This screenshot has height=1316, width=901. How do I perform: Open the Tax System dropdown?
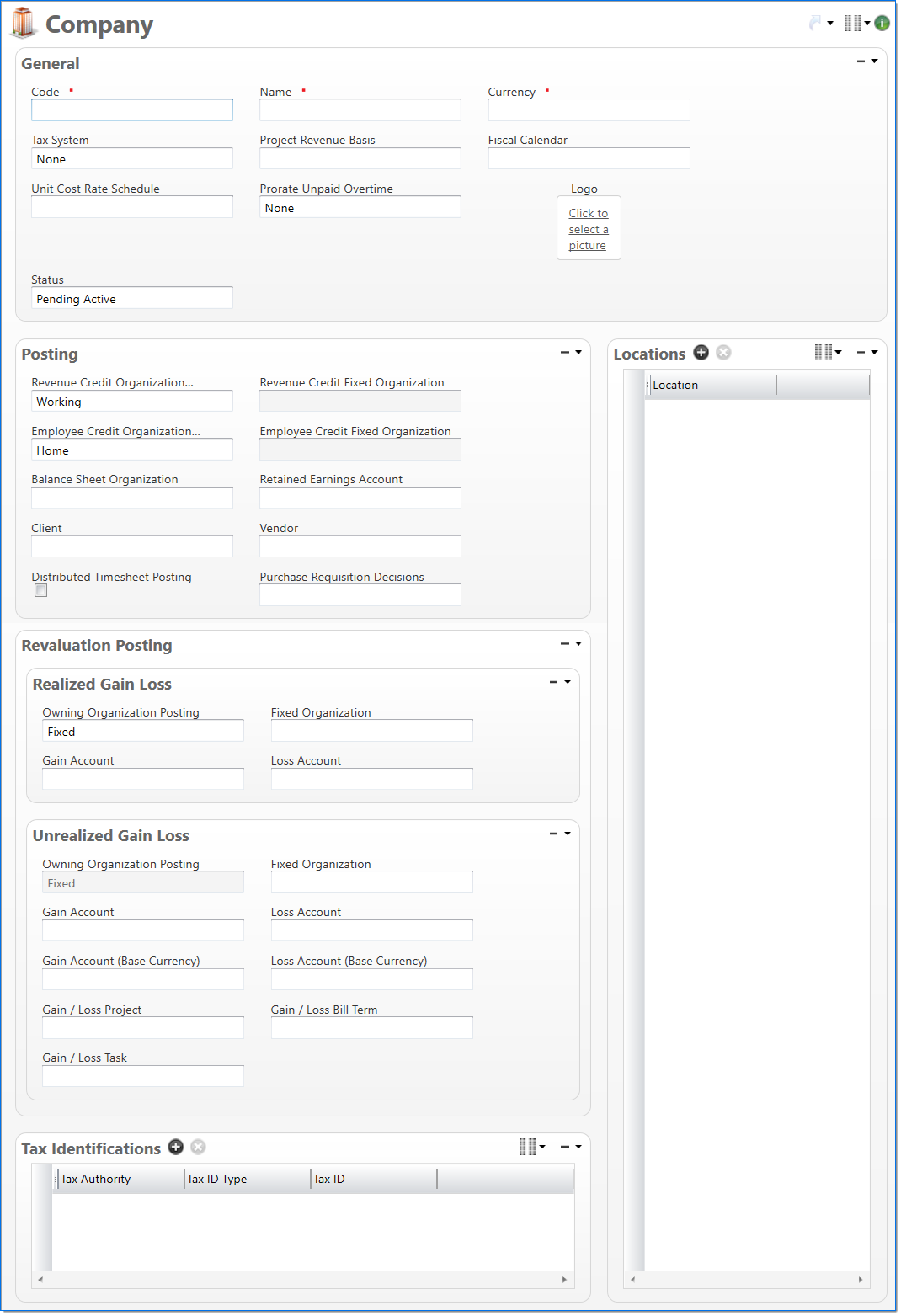click(131, 159)
